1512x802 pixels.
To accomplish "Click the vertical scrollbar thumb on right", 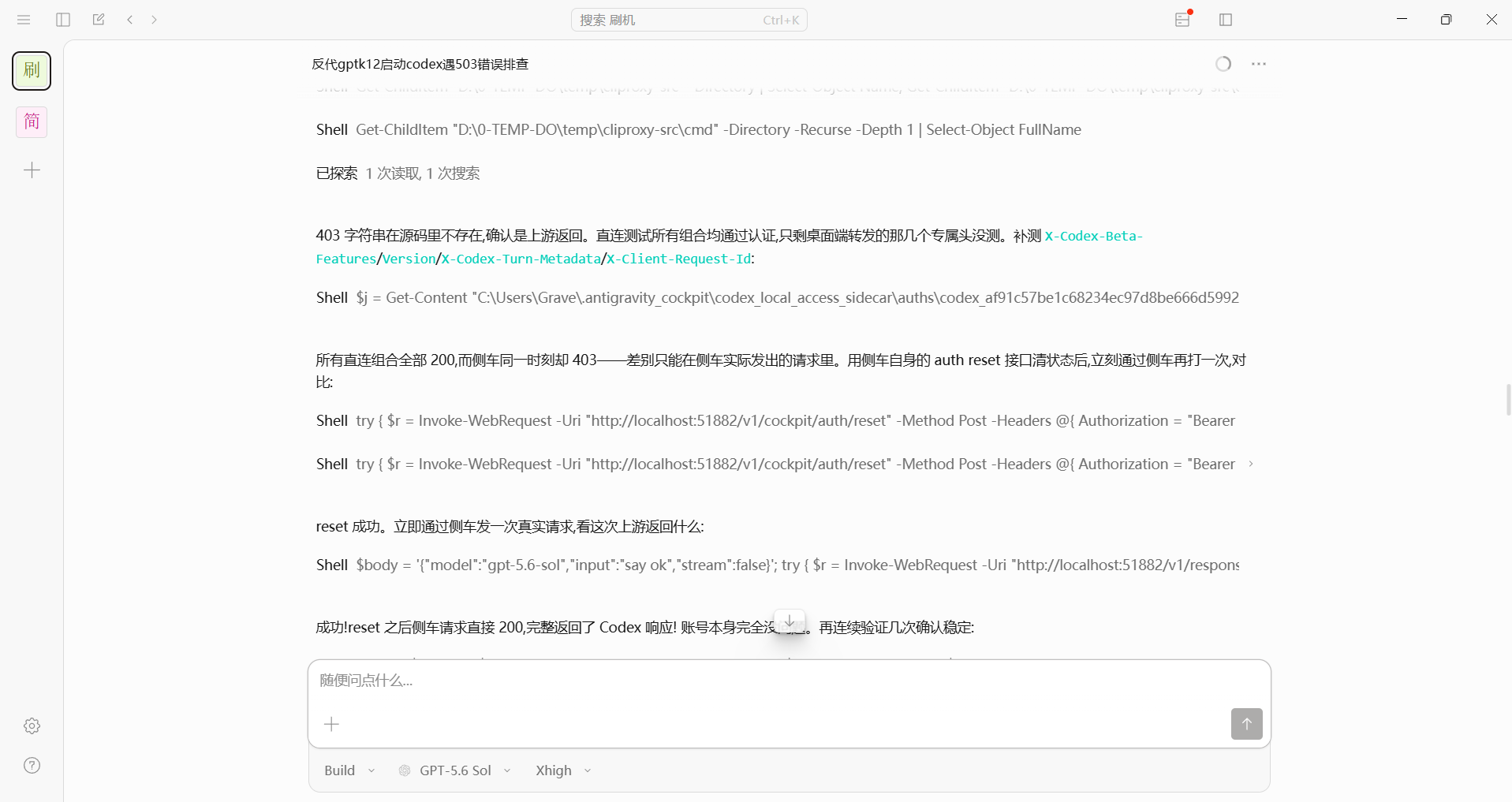I will pyautogui.click(x=1508, y=400).
